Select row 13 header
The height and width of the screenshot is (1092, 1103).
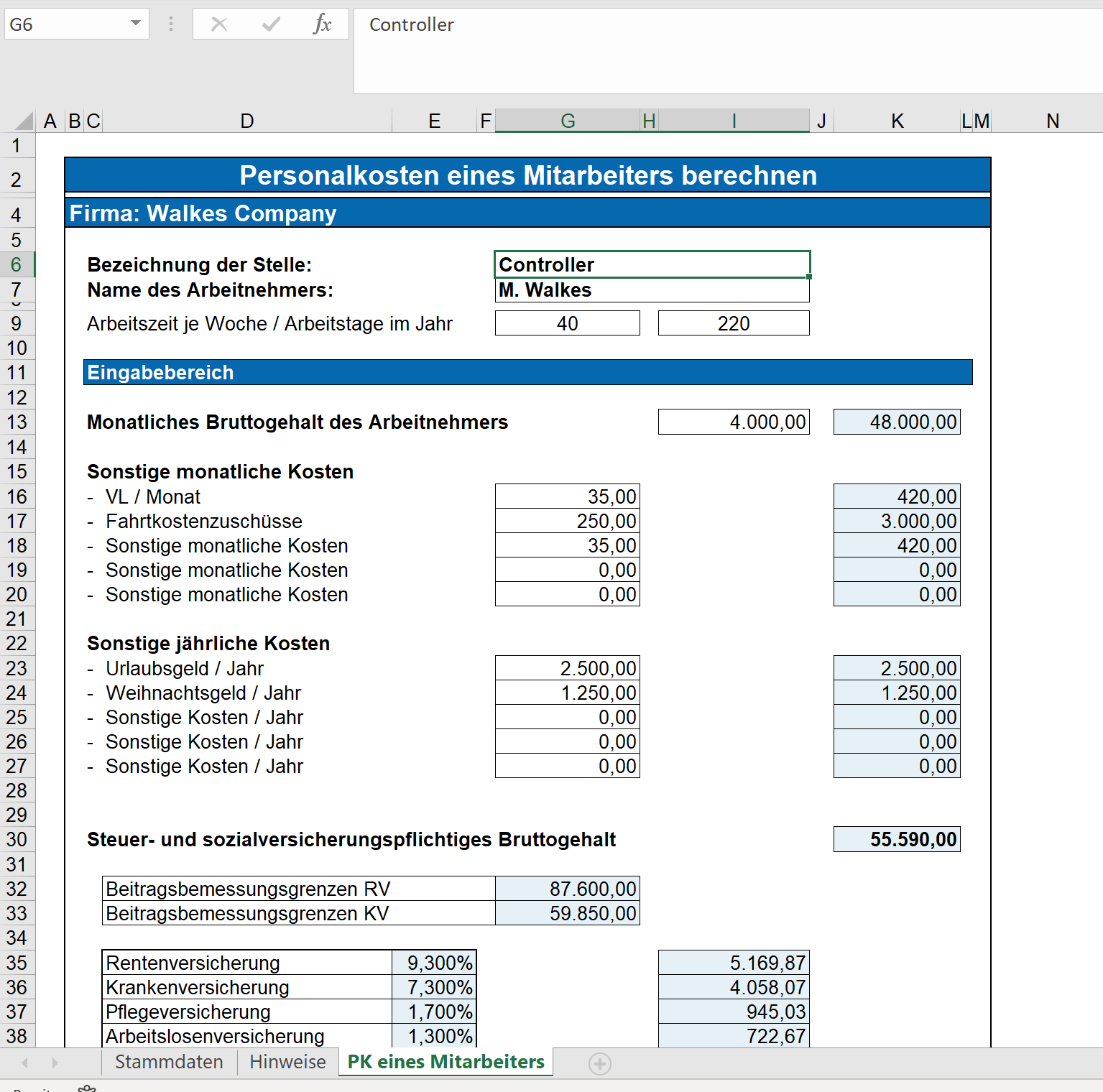click(x=17, y=422)
